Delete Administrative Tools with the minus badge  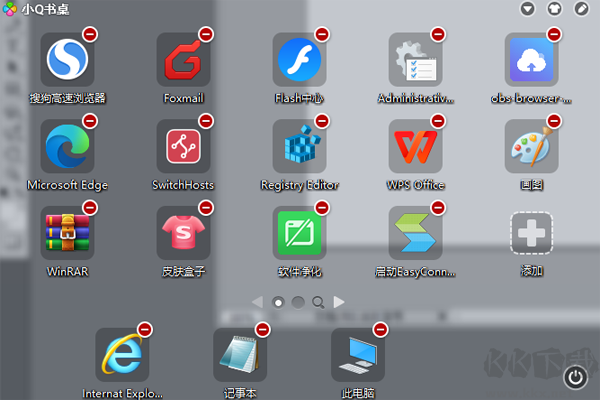[x=438, y=34]
